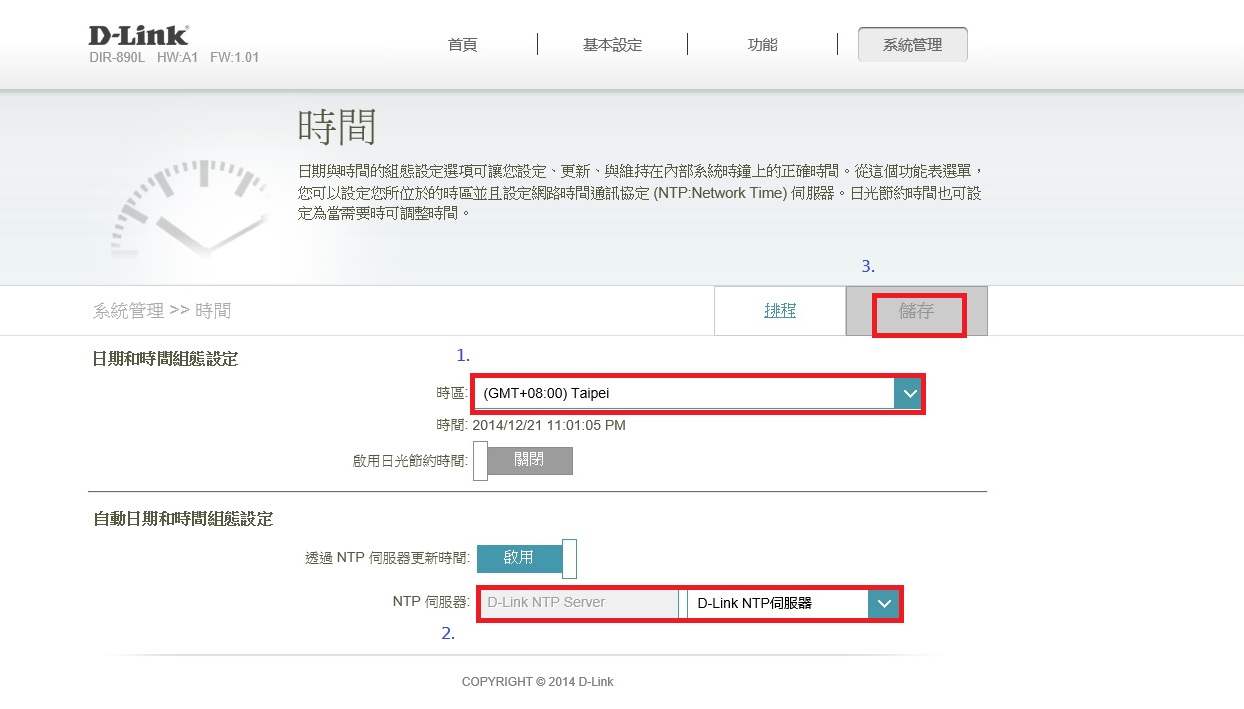The height and width of the screenshot is (709, 1244).
Task: Open the 功能 menu
Action: [x=762, y=45]
